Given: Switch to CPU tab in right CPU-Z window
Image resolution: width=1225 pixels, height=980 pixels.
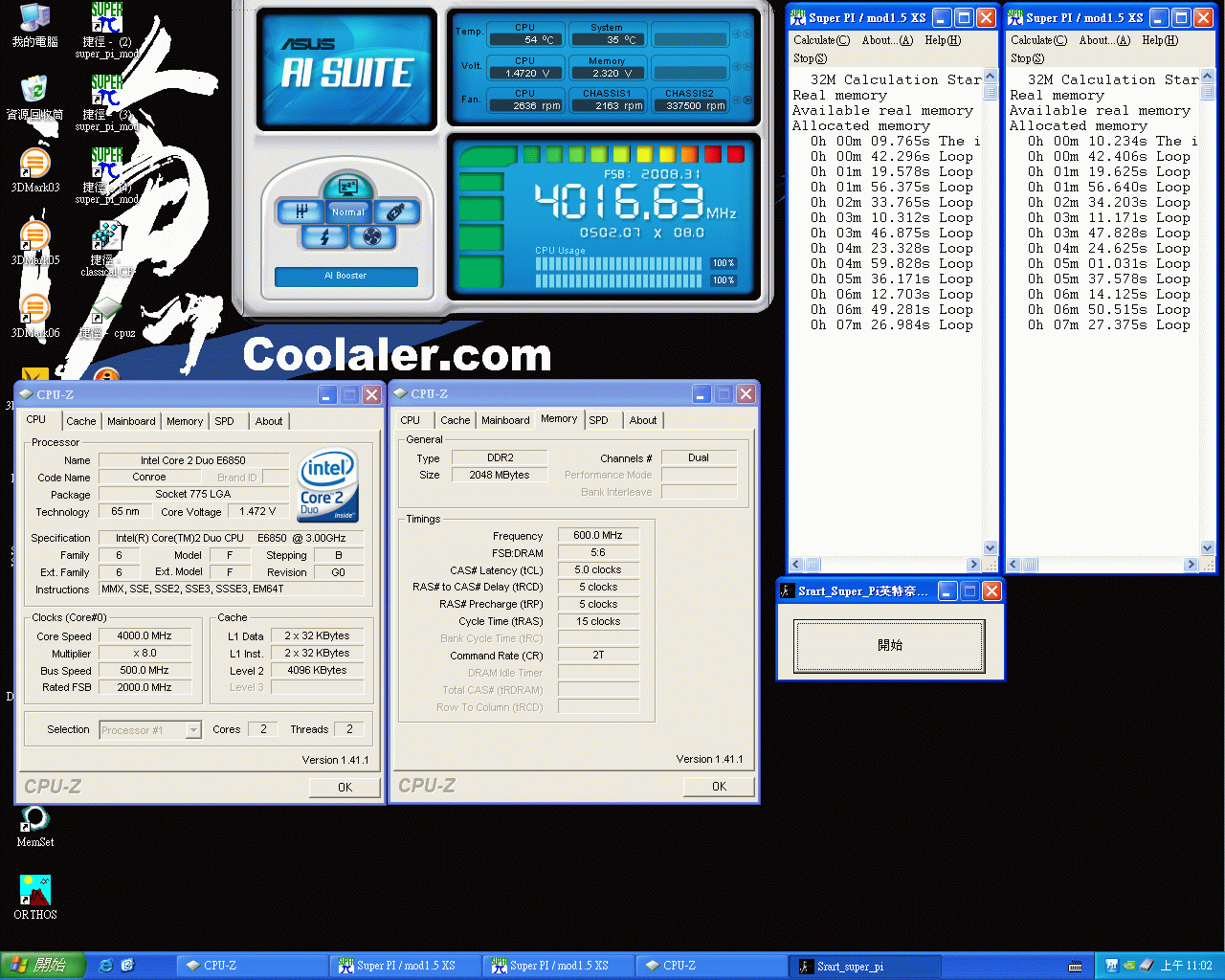Looking at the screenshot, I should coord(411,420).
